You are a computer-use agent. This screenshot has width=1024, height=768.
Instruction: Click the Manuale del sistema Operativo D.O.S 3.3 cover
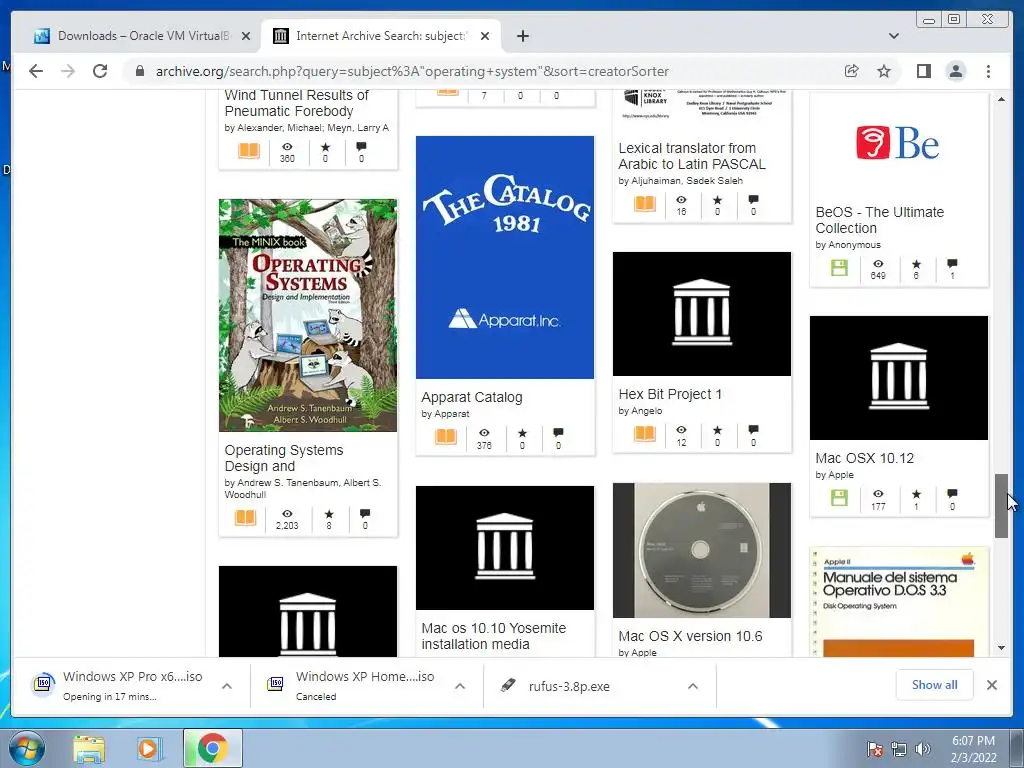coord(899,602)
